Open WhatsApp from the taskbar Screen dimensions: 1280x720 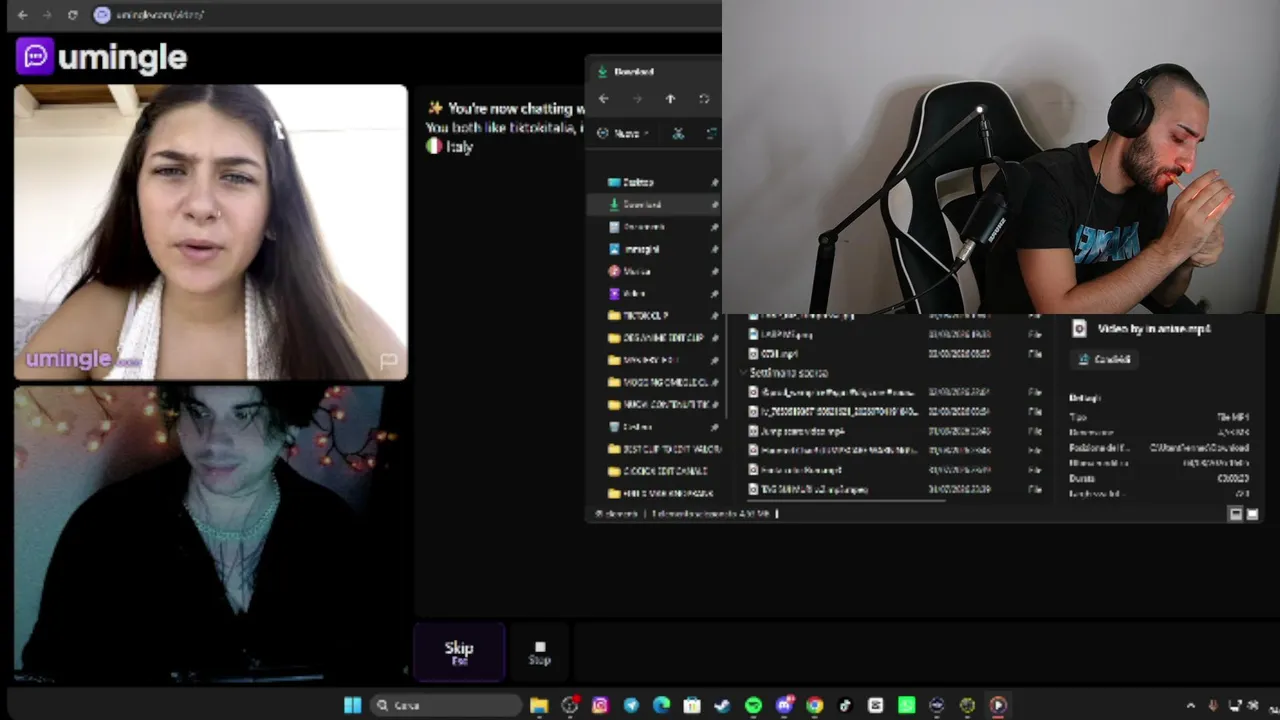[906, 705]
